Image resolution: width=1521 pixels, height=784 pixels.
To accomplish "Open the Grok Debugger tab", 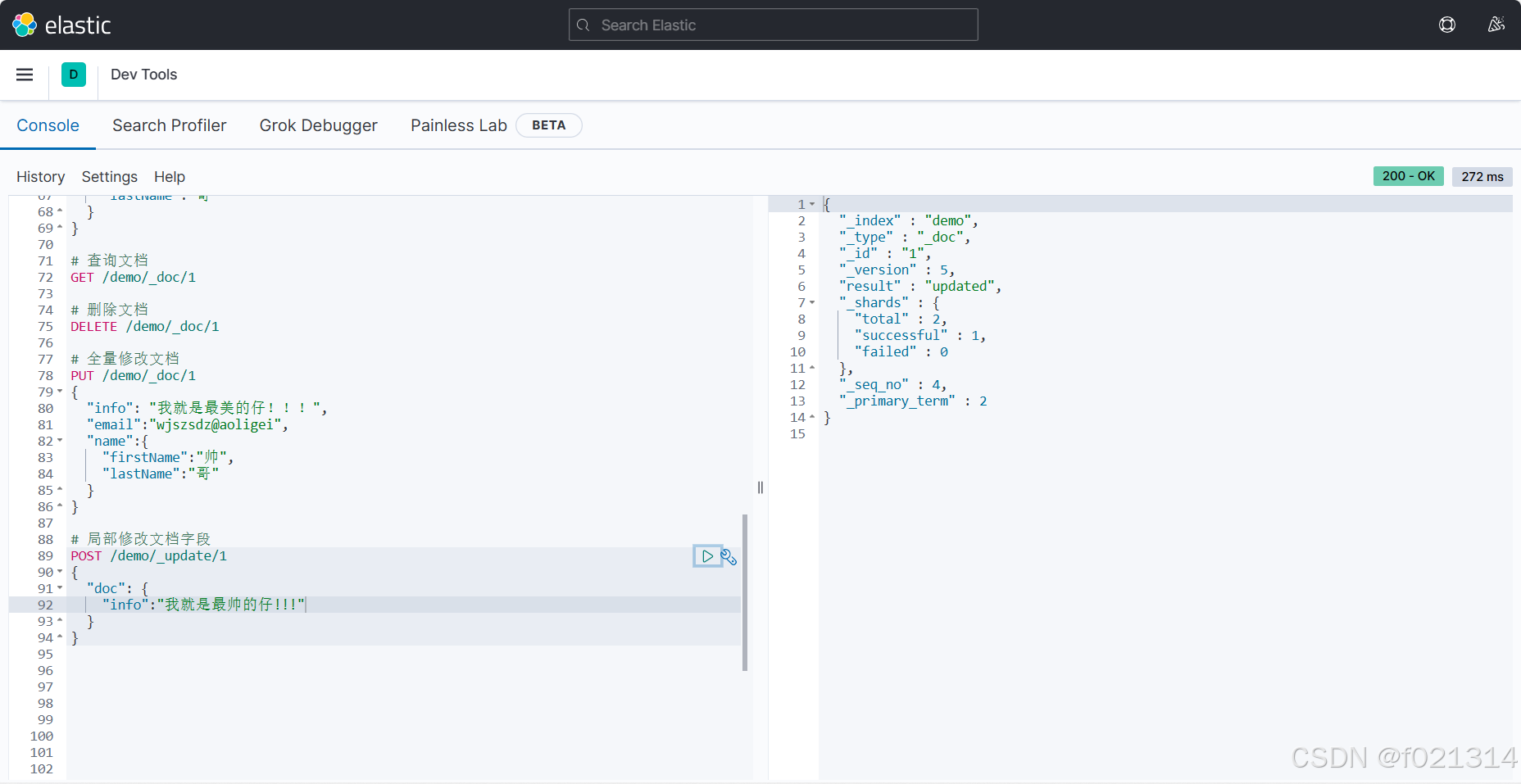I will point(319,125).
